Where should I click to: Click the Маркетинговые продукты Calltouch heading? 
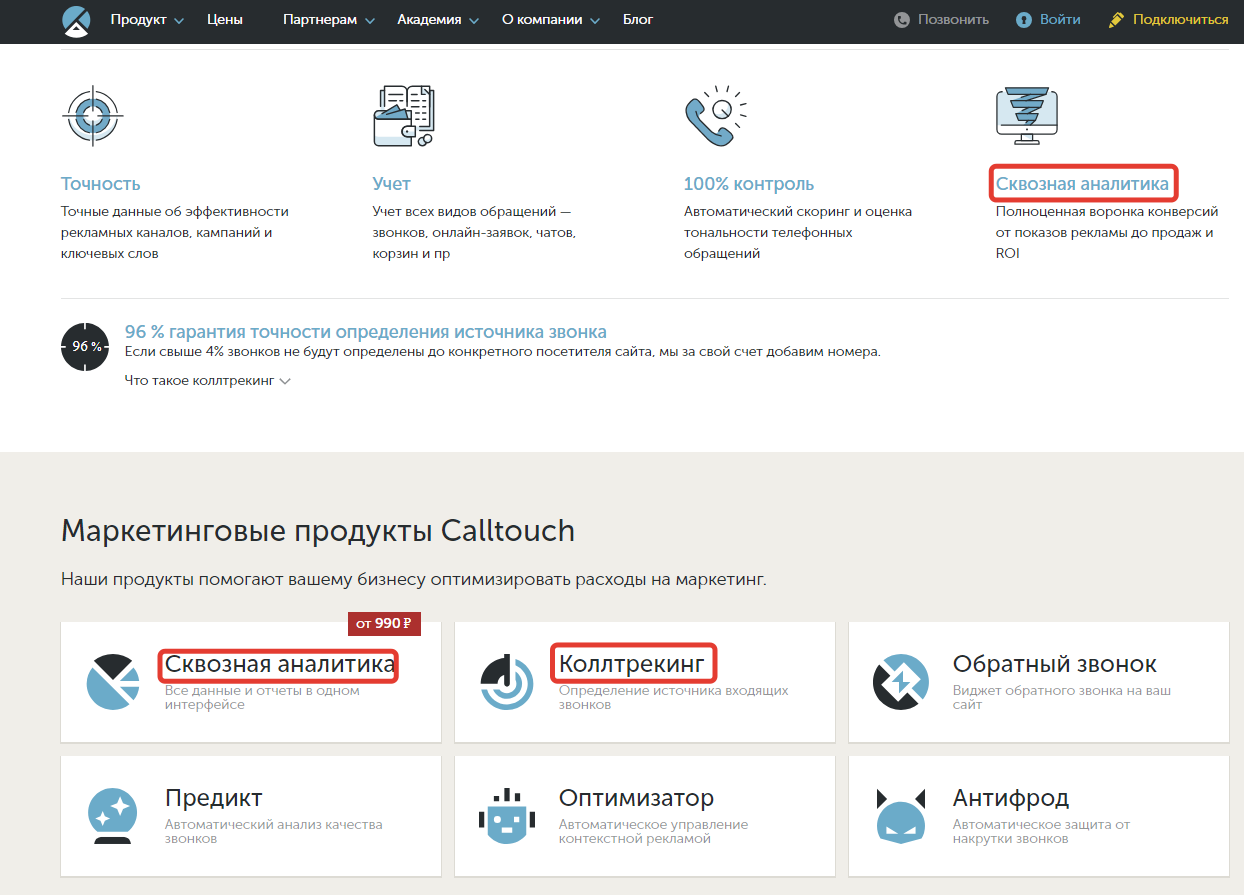click(x=318, y=530)
